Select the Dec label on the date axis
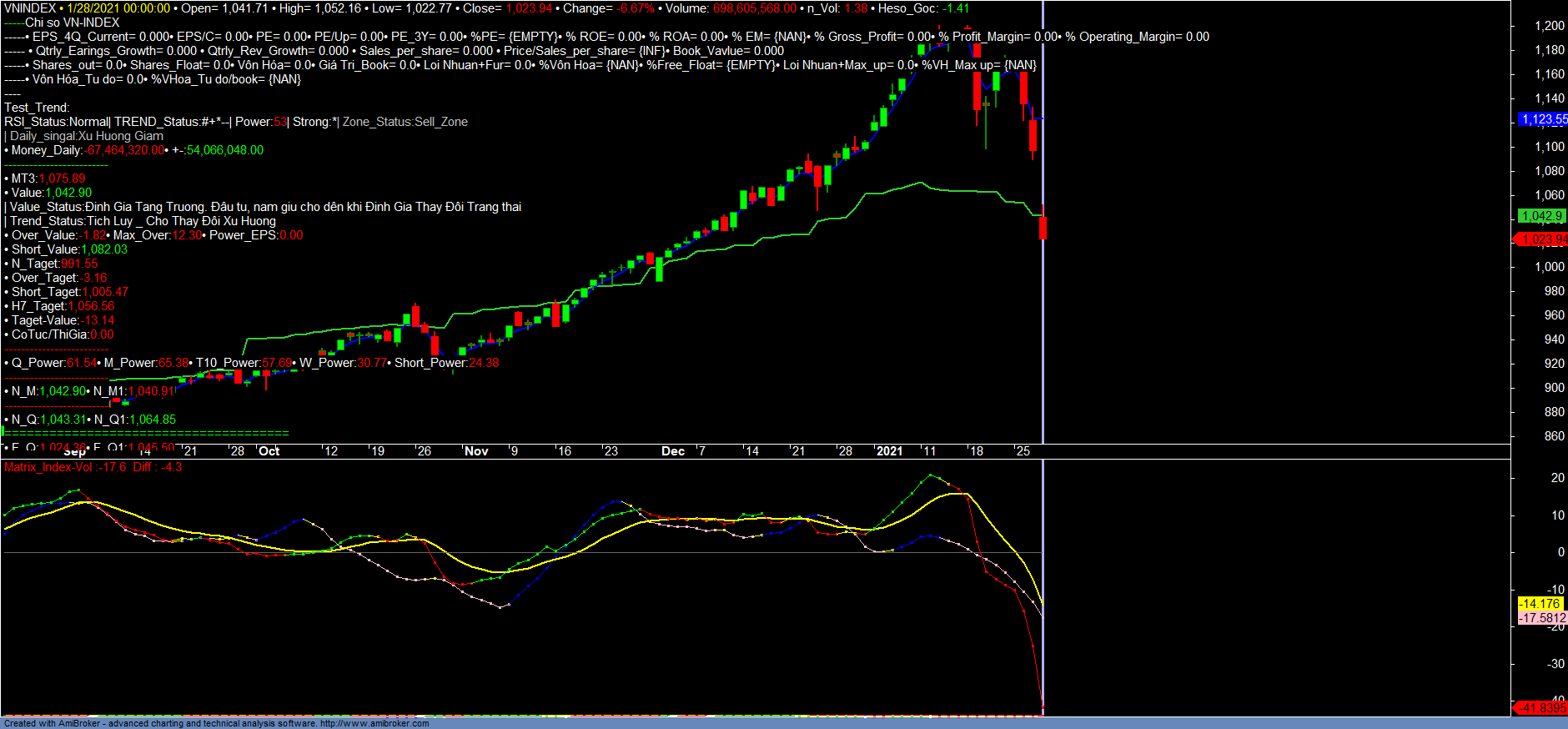The width and height of the screenshot is (1568, 729). tap(673, 451)
